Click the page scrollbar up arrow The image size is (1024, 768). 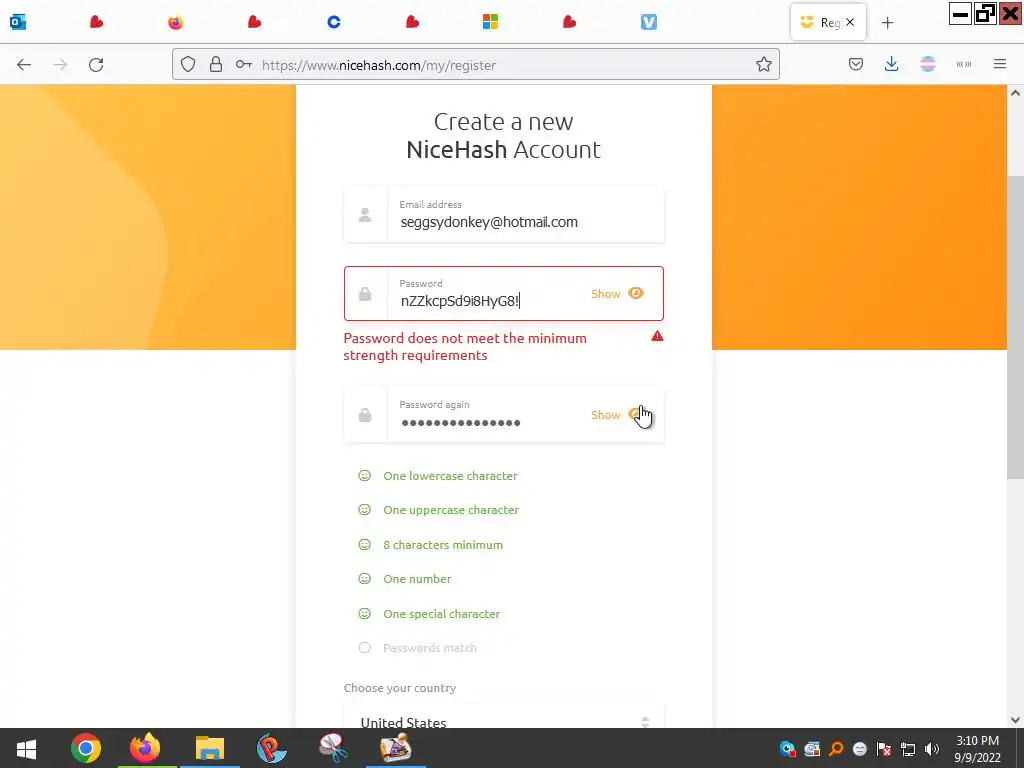[x=1015, y=93]
